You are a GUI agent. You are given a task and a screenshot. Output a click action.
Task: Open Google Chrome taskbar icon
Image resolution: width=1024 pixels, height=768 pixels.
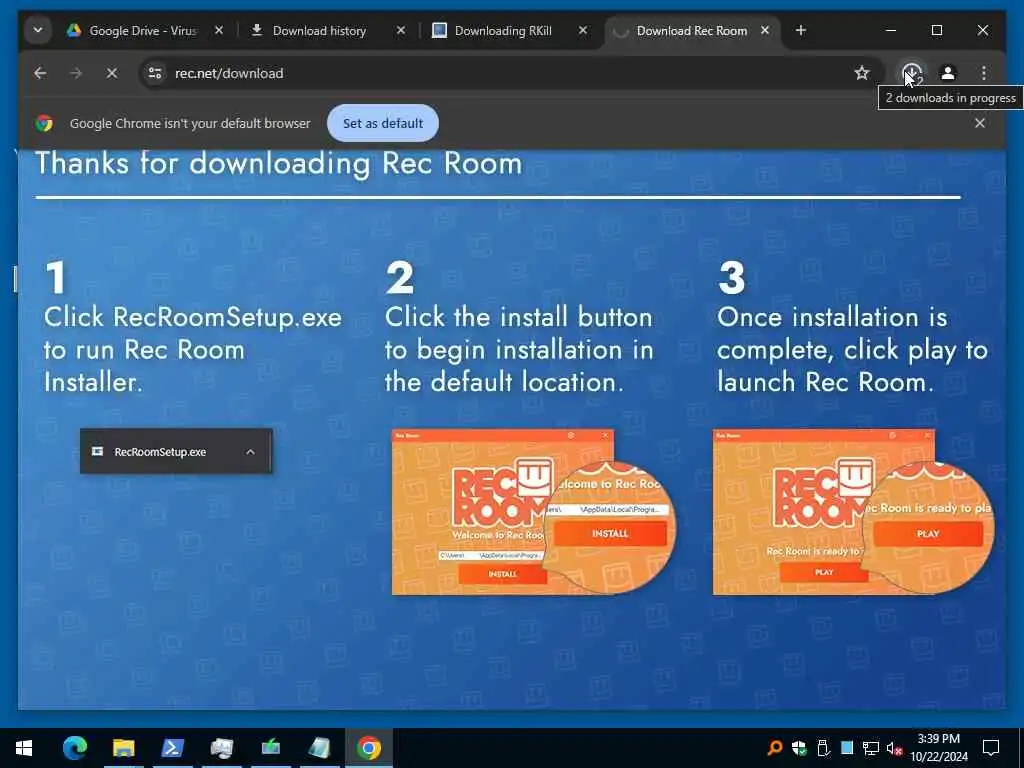click(x=368, y=748)
